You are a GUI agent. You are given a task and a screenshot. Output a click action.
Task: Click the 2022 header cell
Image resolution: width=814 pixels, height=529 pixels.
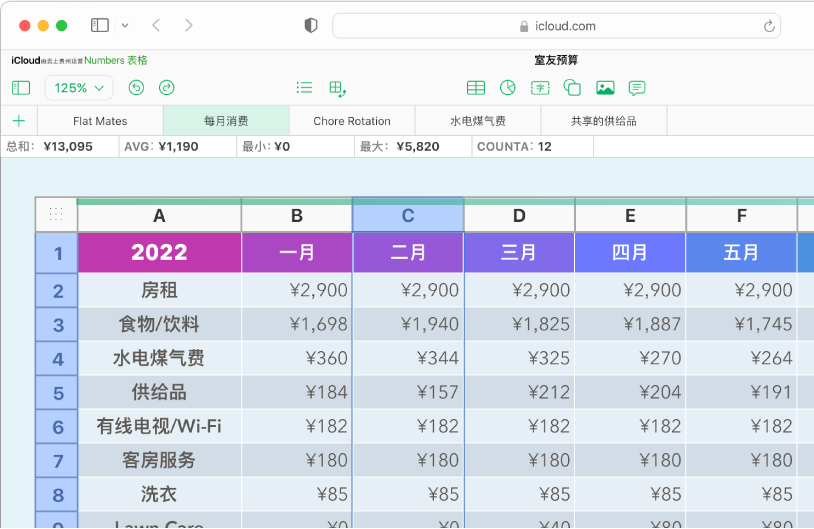point(159,253)
